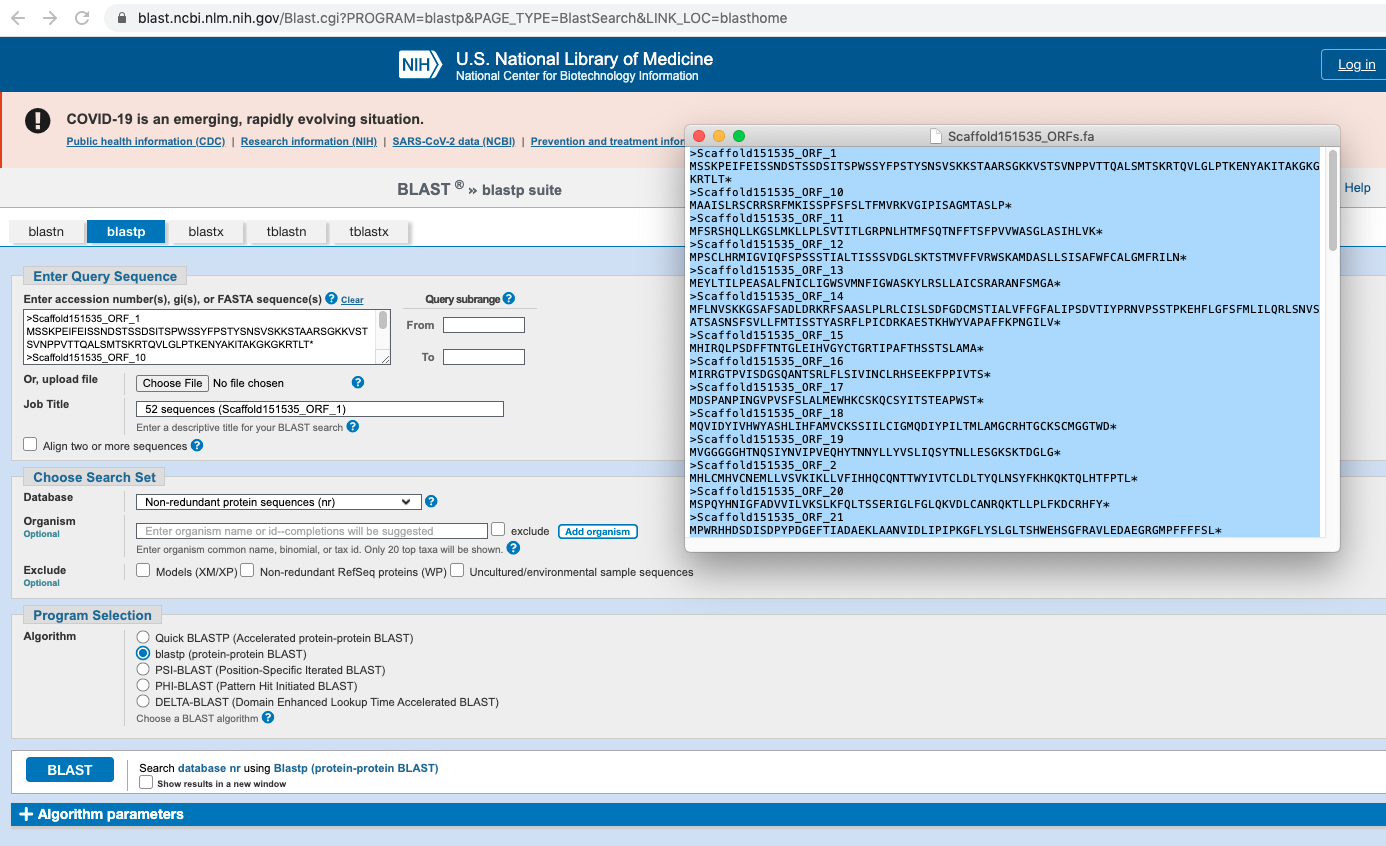Enable Align two or more sequences checkbox
Image resolution: width=1386 pixels, height=846 pixels.
click(30, 444)
